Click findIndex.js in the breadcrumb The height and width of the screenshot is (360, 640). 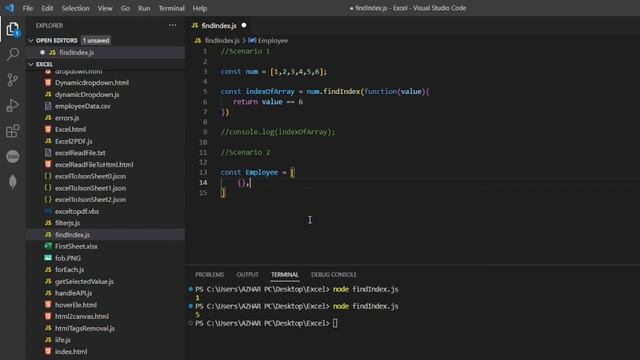pos(222,40)
